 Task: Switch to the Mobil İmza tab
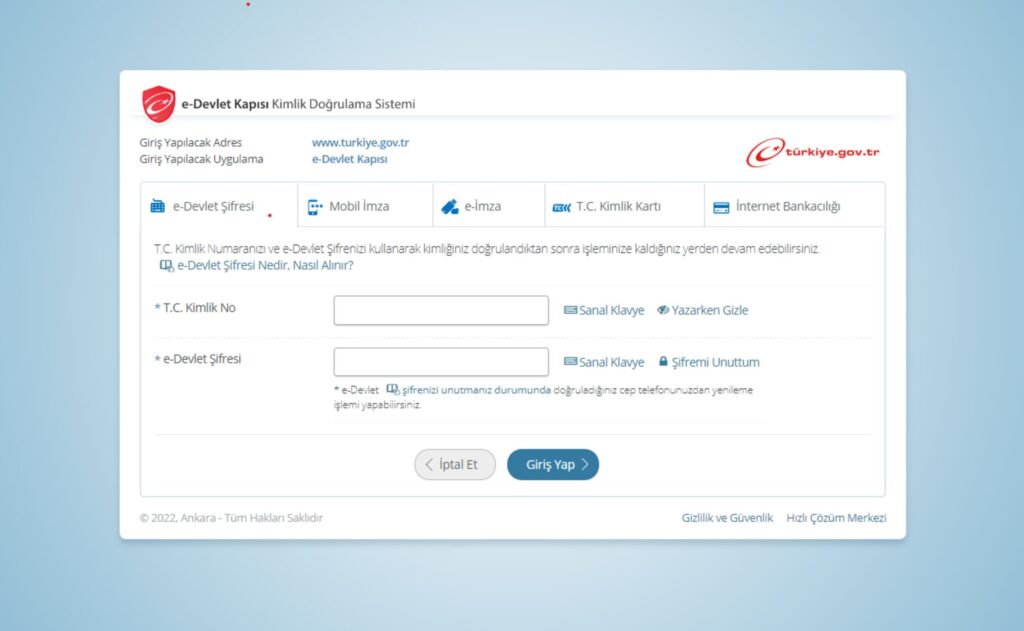[358, 207]
